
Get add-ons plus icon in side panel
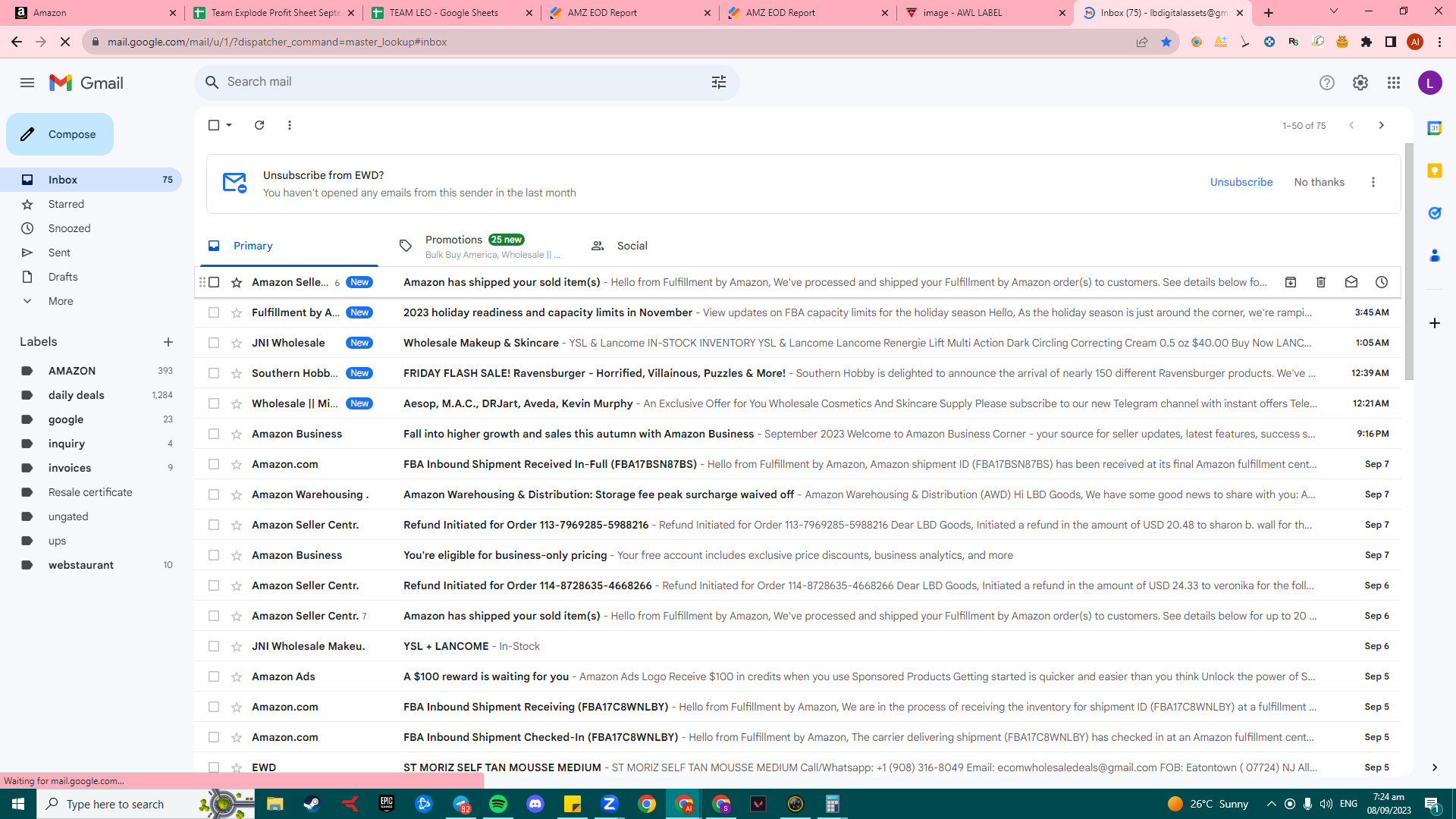[x=1434, y=323]
